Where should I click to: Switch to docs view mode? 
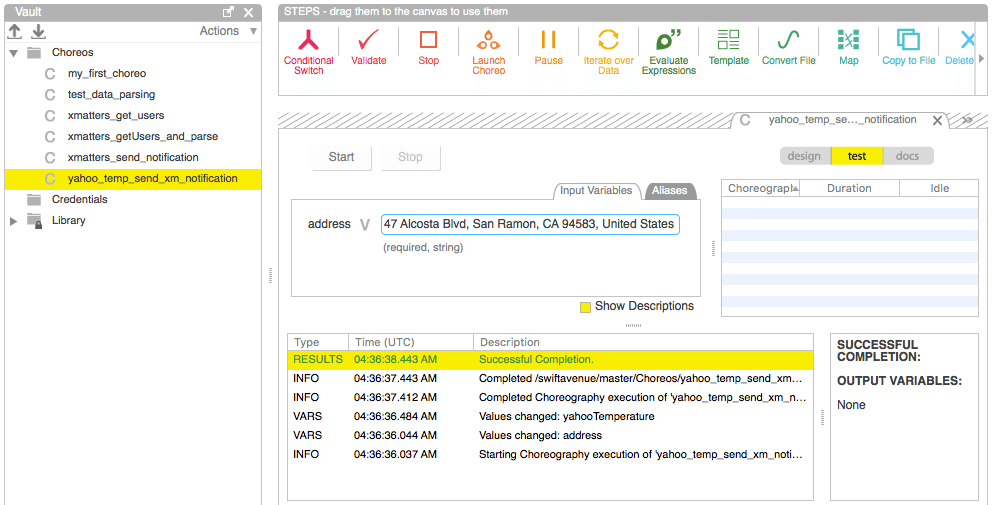coord(907,156)
